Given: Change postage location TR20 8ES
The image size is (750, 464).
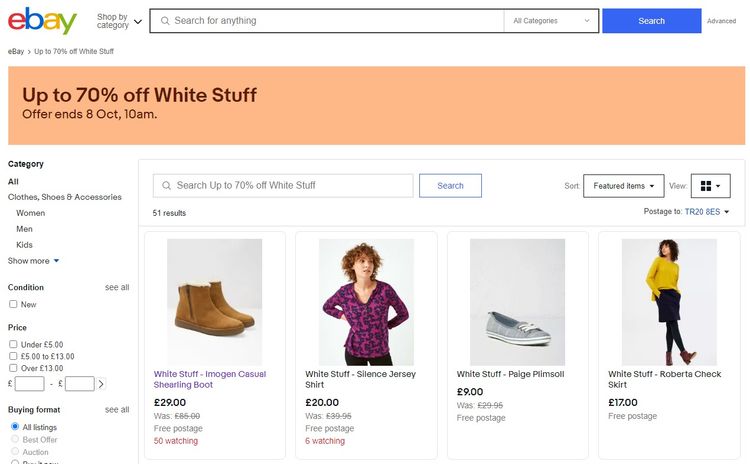Looking at the screenshot, I should pos(706,212).
